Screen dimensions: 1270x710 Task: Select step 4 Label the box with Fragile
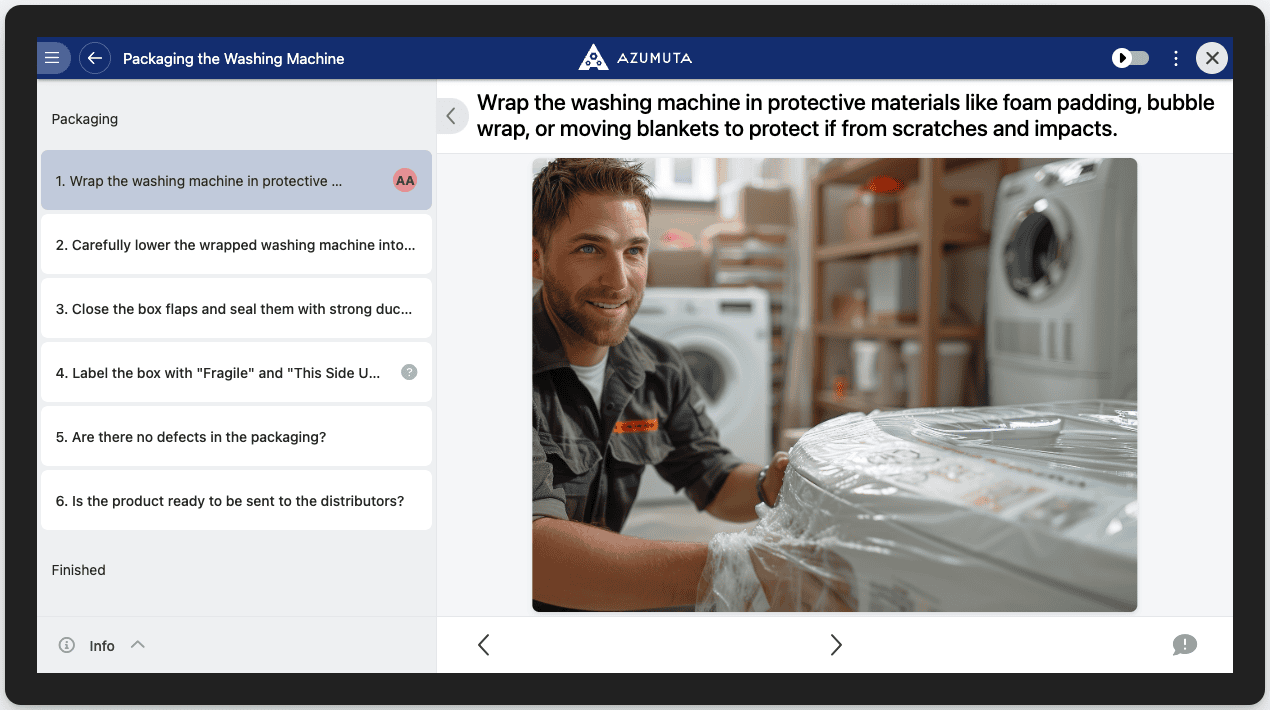click(218, 373)
